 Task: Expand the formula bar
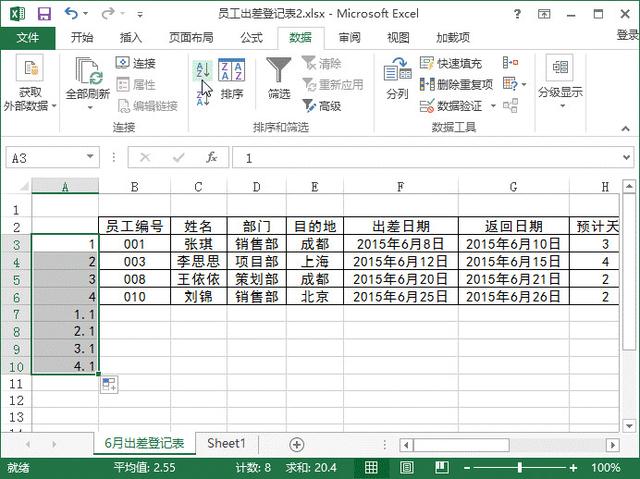click(627, 157)
